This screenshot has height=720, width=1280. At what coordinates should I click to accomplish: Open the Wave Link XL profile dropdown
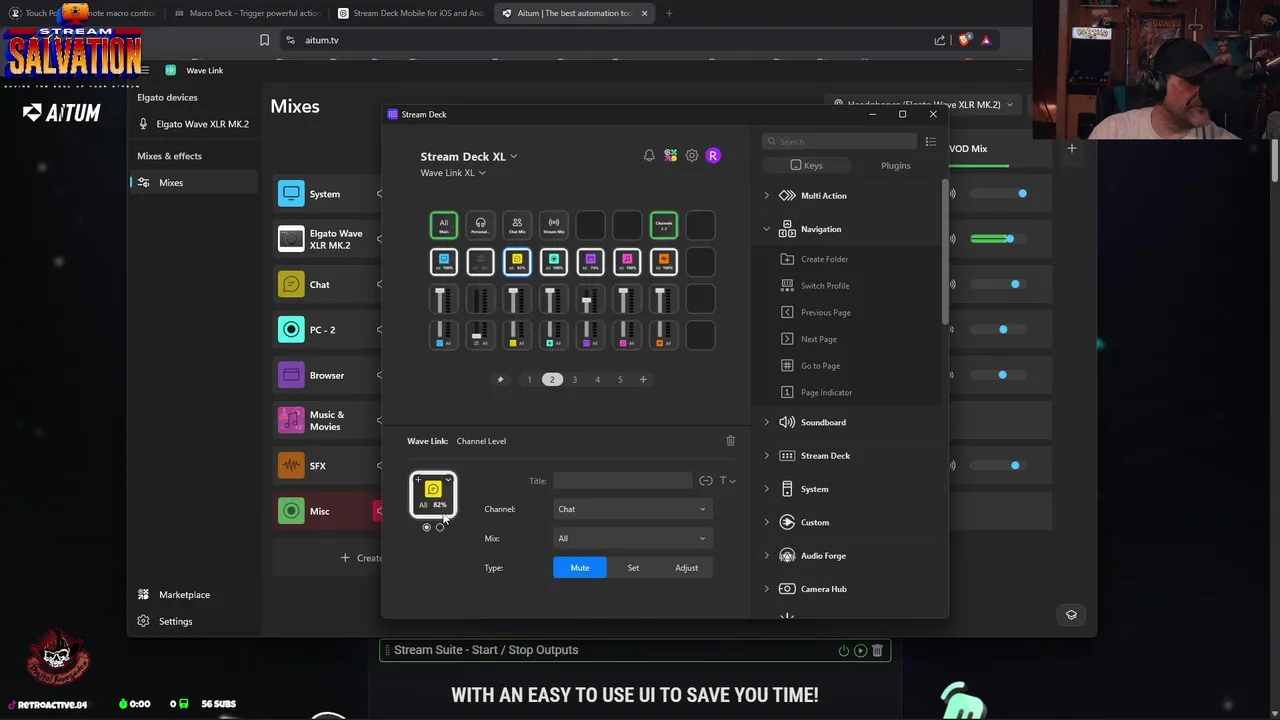(x=452, y=173)
